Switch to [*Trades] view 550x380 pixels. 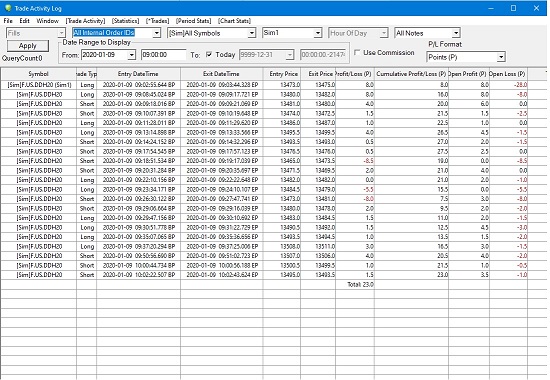click(x=157, y=21)
